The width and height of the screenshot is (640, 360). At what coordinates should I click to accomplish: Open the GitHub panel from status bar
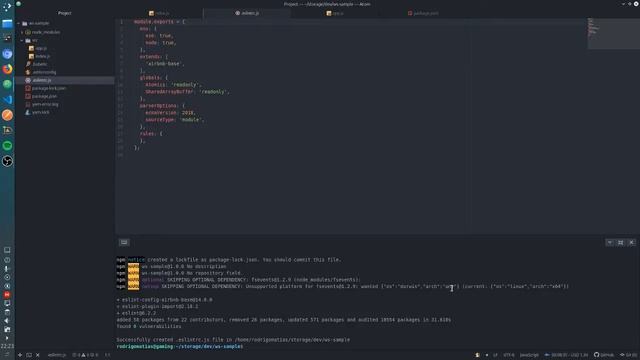click(604, 355)
